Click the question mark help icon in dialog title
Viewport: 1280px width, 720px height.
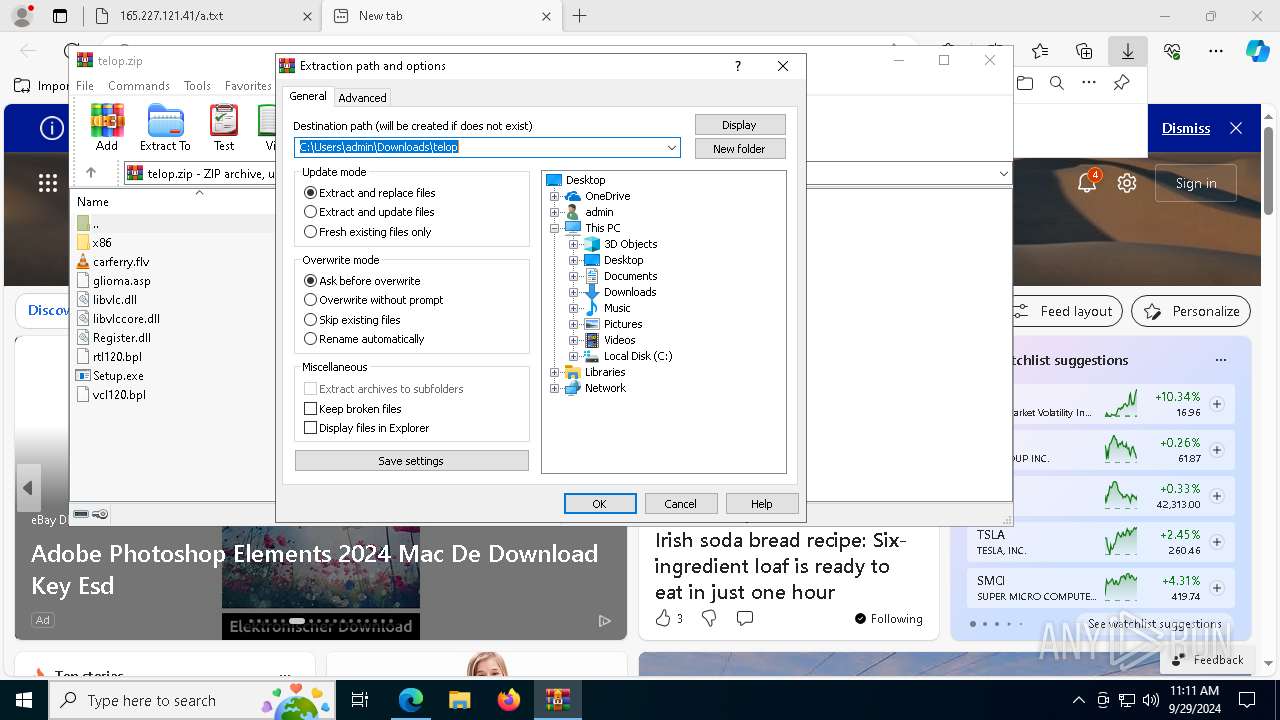pos(738,66)
